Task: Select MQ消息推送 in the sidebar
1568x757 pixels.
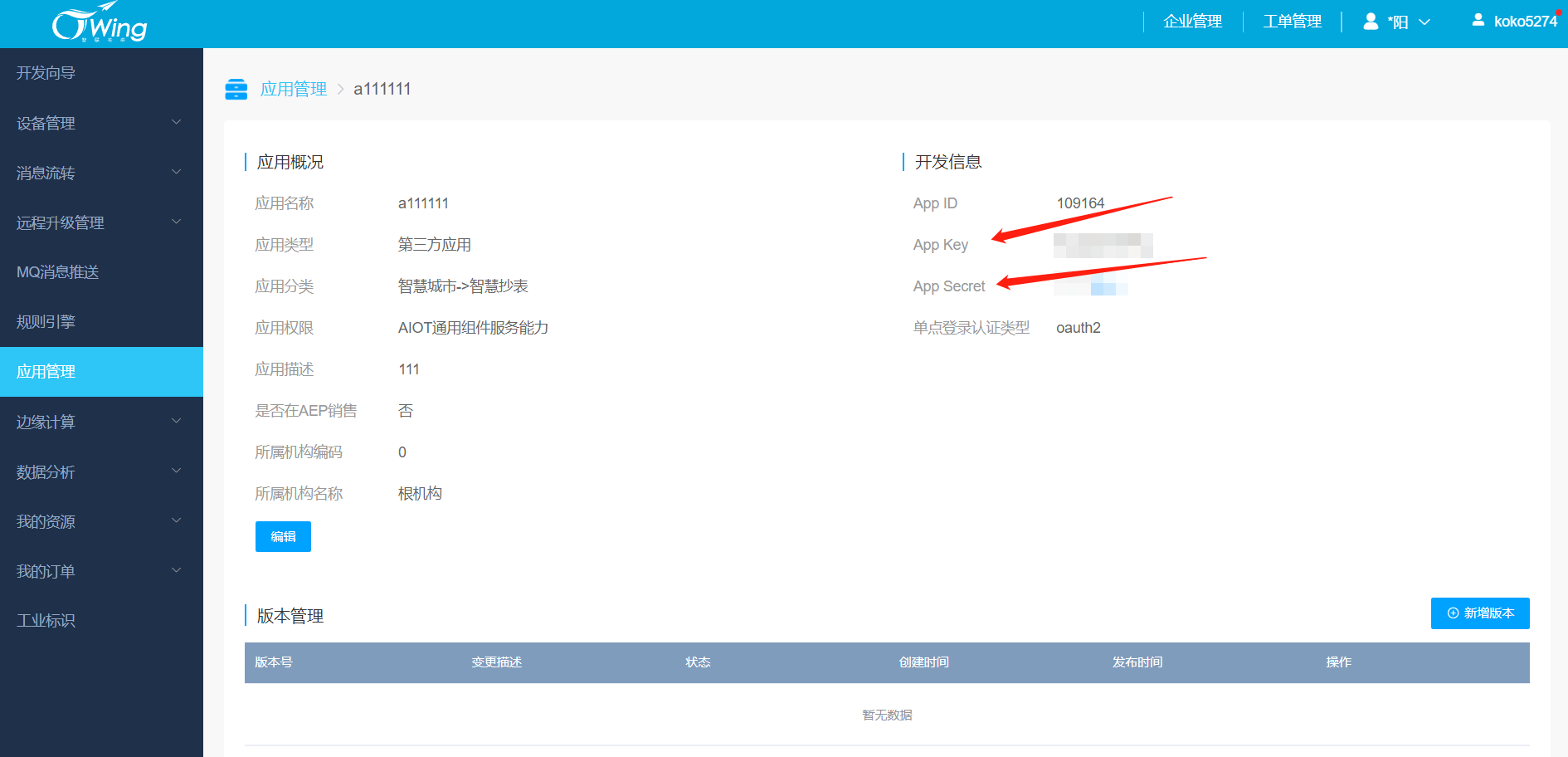Action: click(58, 272)
